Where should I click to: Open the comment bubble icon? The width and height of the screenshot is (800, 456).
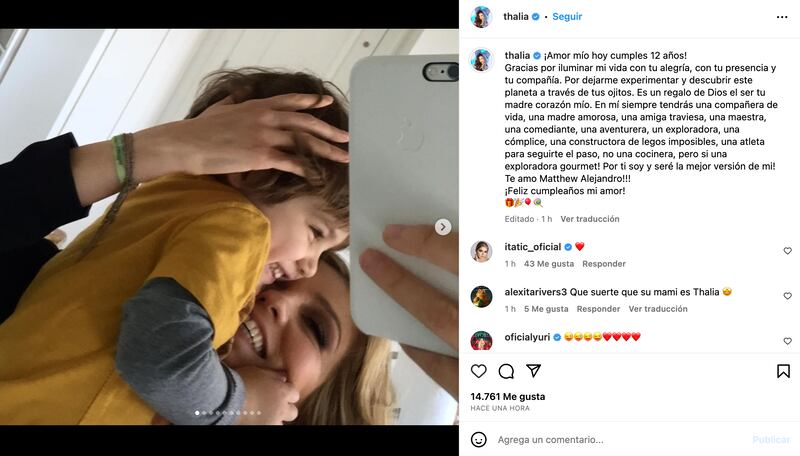click(506, 371)
